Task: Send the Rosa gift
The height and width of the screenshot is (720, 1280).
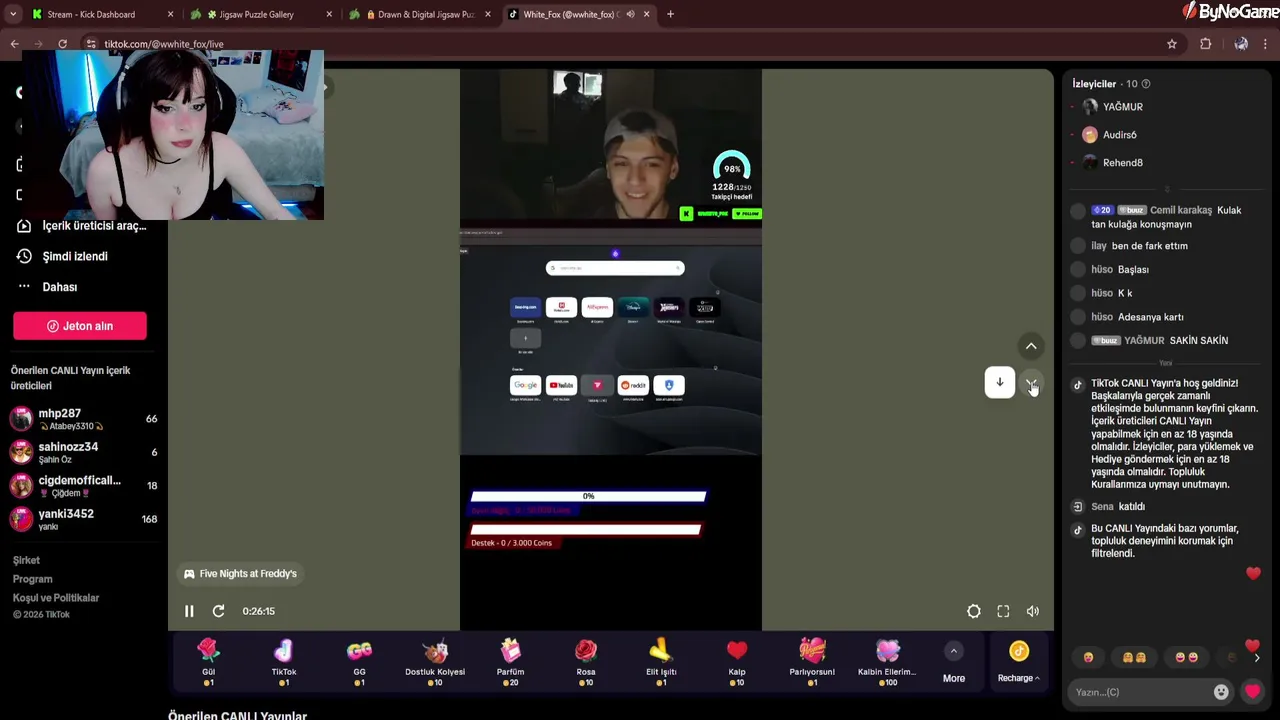Action: click(x=586, y=661)
